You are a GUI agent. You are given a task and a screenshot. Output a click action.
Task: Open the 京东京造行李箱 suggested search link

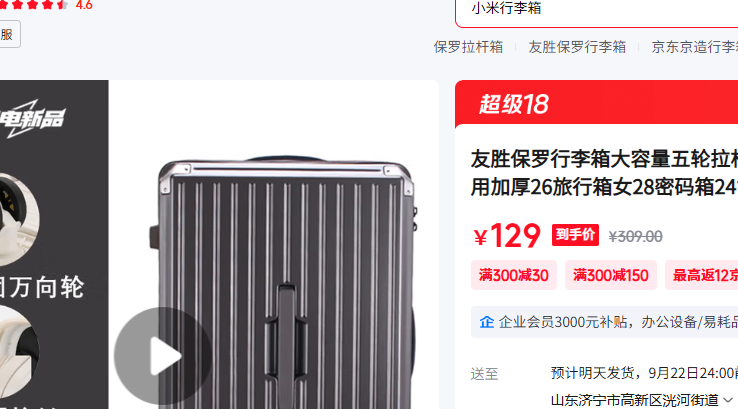tap(695, 47)
